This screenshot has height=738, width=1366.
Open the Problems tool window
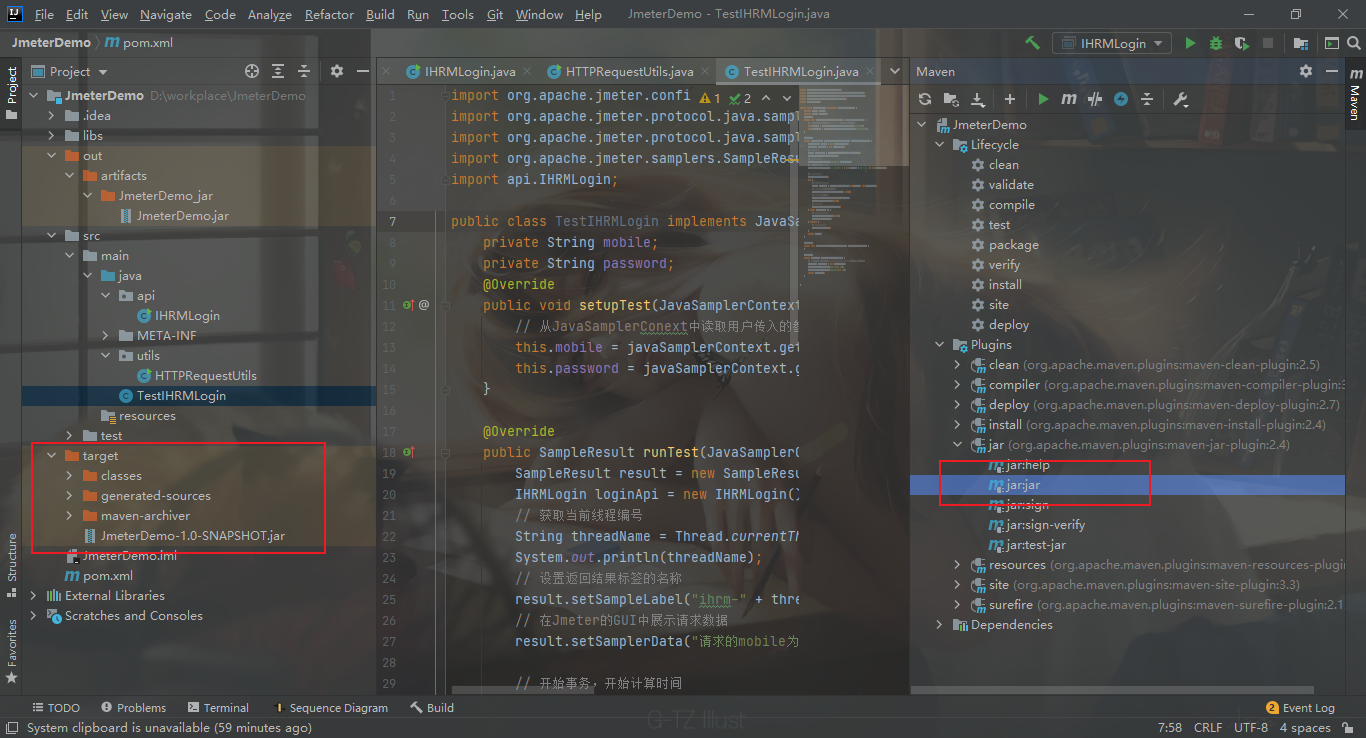[x=133, y=708]
